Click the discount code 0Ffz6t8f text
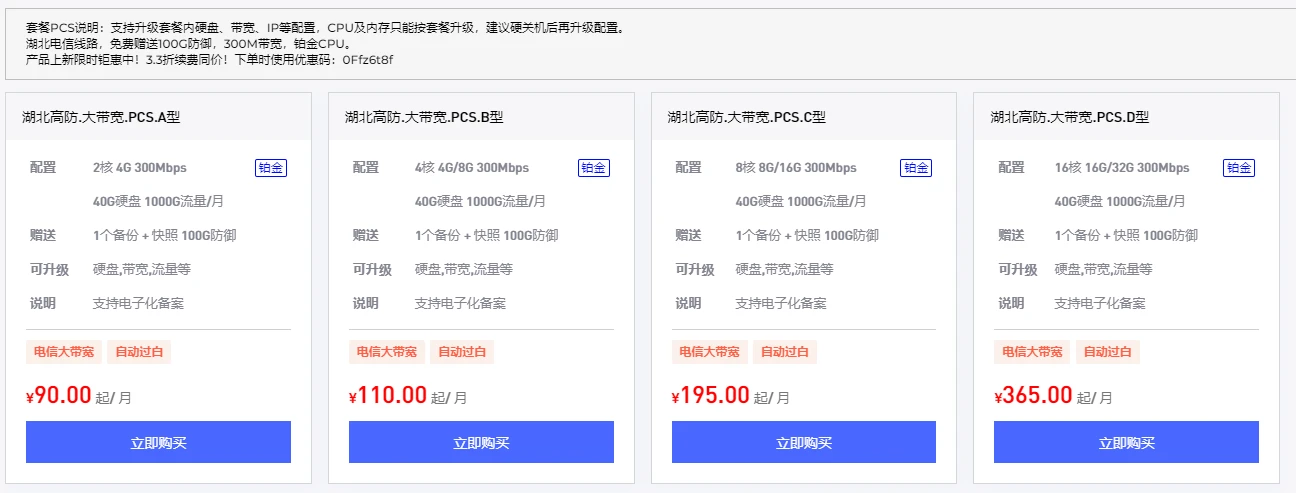The width and height of the screenshot is (1296, 493). [368, 60]
